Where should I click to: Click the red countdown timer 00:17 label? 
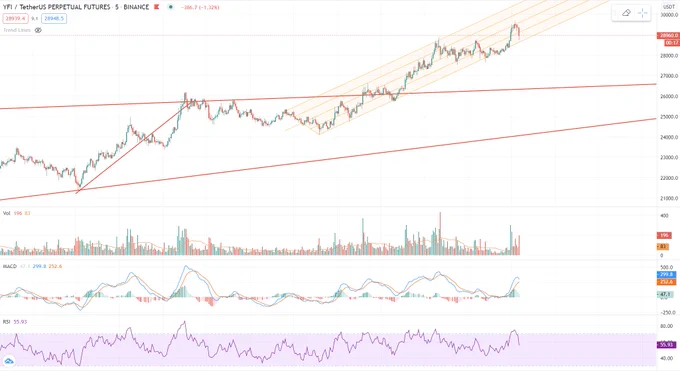pyautogui.click(x=672, y=43)
